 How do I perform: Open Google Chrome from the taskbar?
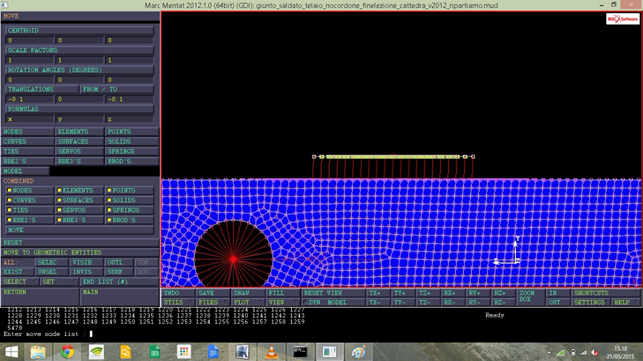coord(67,352)
